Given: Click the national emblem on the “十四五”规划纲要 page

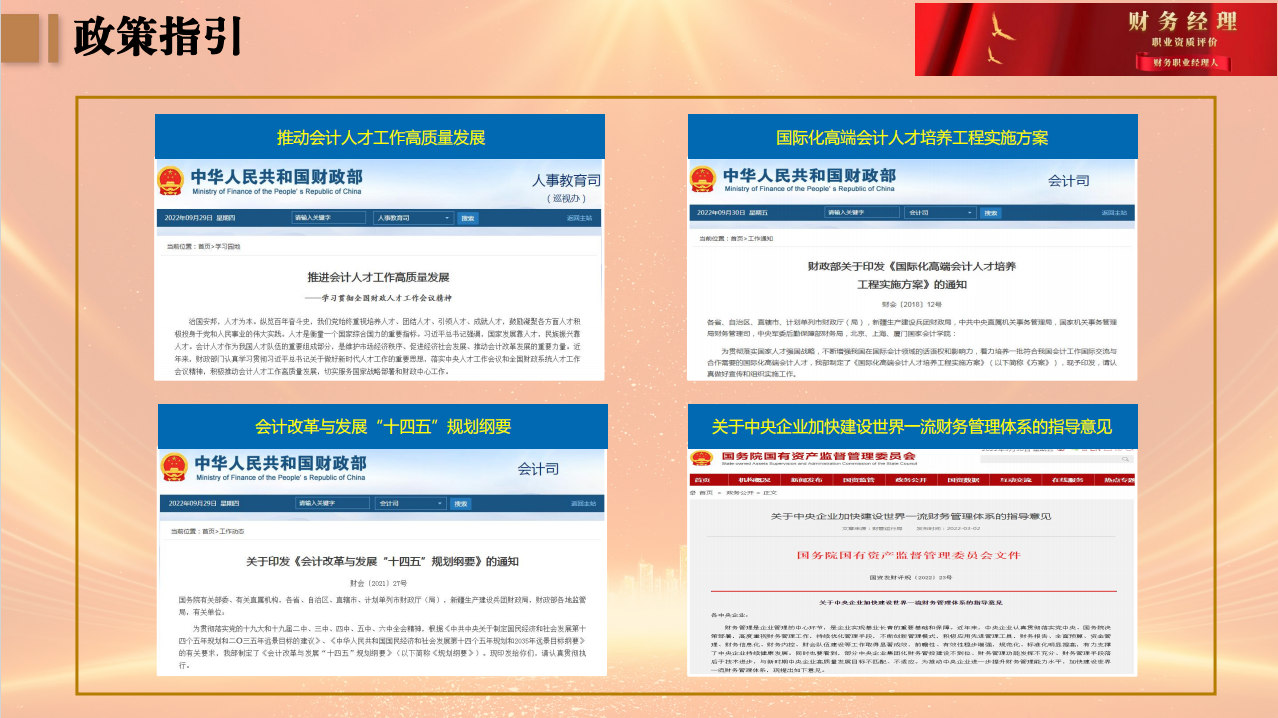Looking at the screenshot, I should (175, 466).
